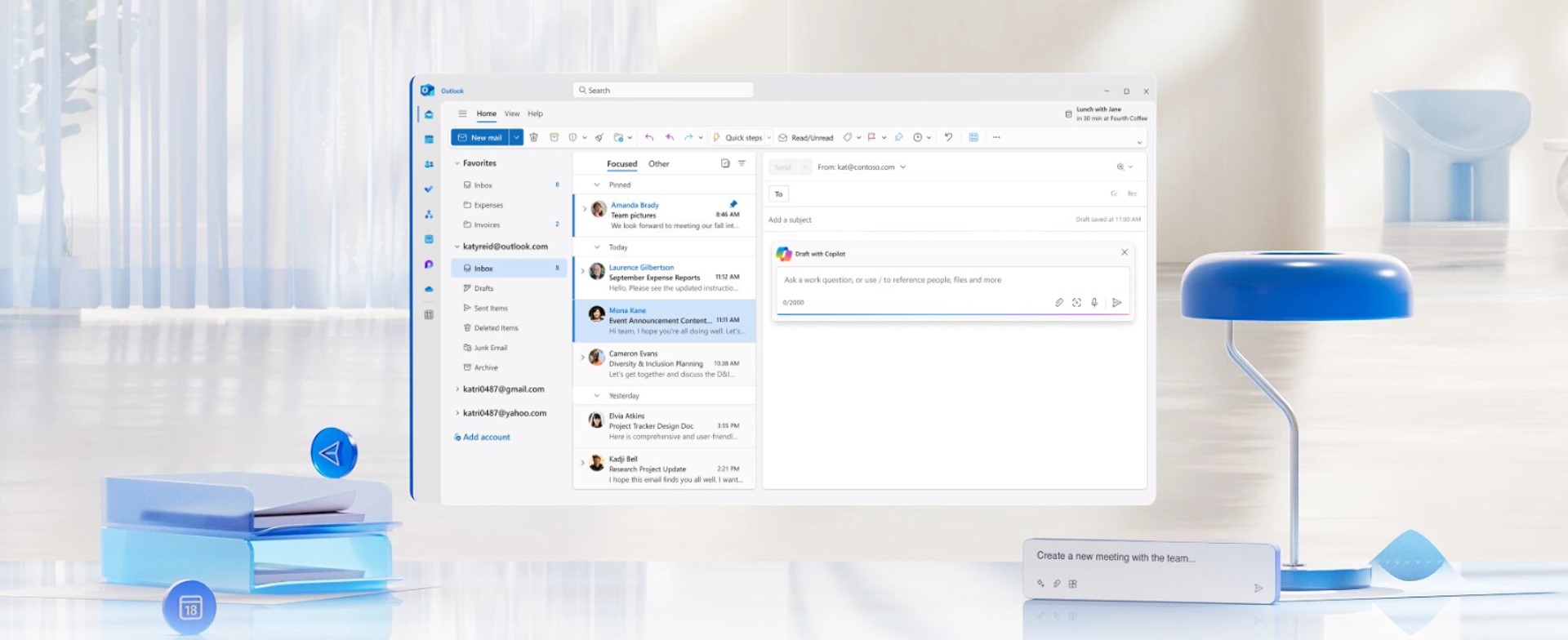Viewport: 1568px width, 640px height.
Task: Open Amanda Brady's Team pictures email
Action: click(x=664, y=216)
